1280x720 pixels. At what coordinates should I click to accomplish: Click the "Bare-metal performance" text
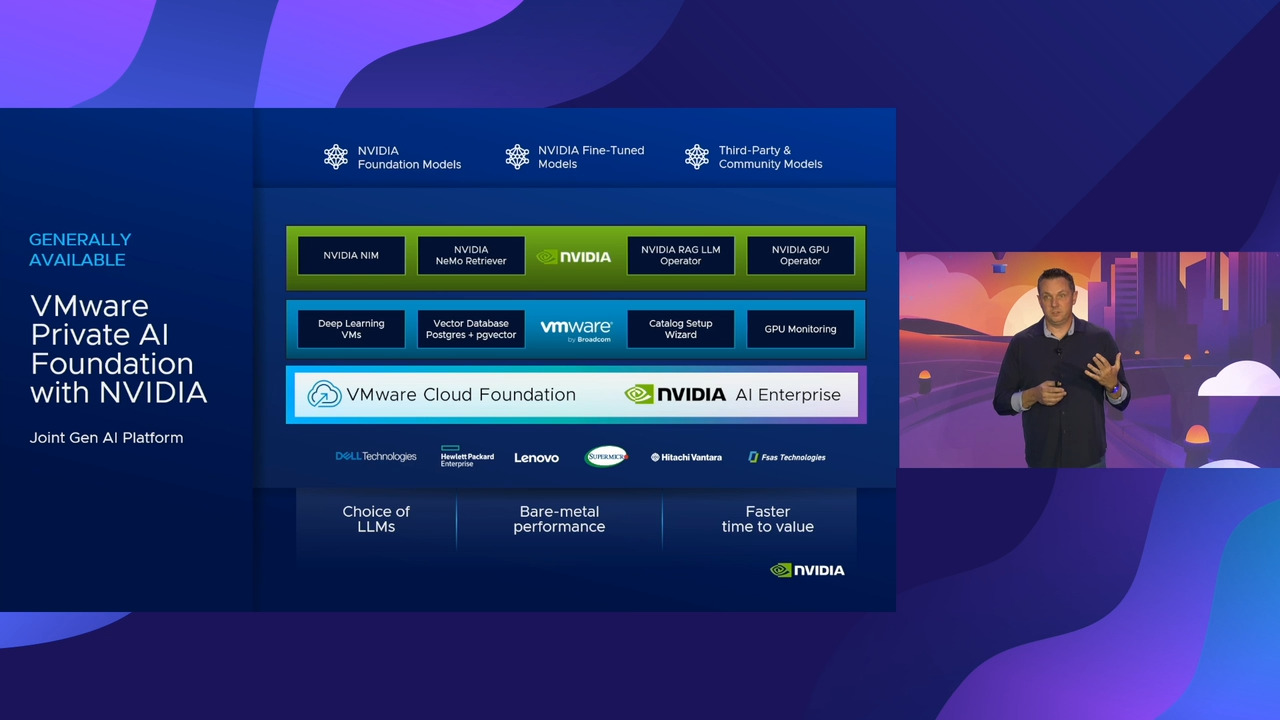click(x=559, y=519)
